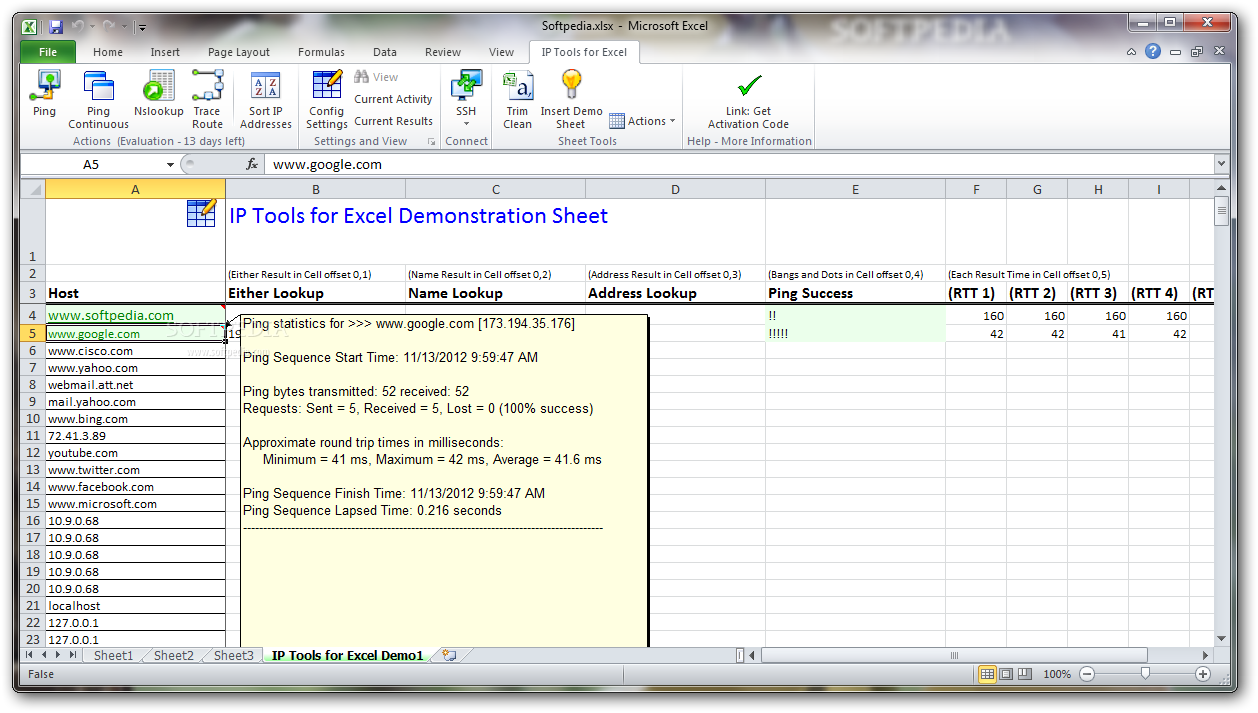Viewport: 1258px width, 713px height.
Task: Switch to Normal view in status bar
Action: coord(988,675)
